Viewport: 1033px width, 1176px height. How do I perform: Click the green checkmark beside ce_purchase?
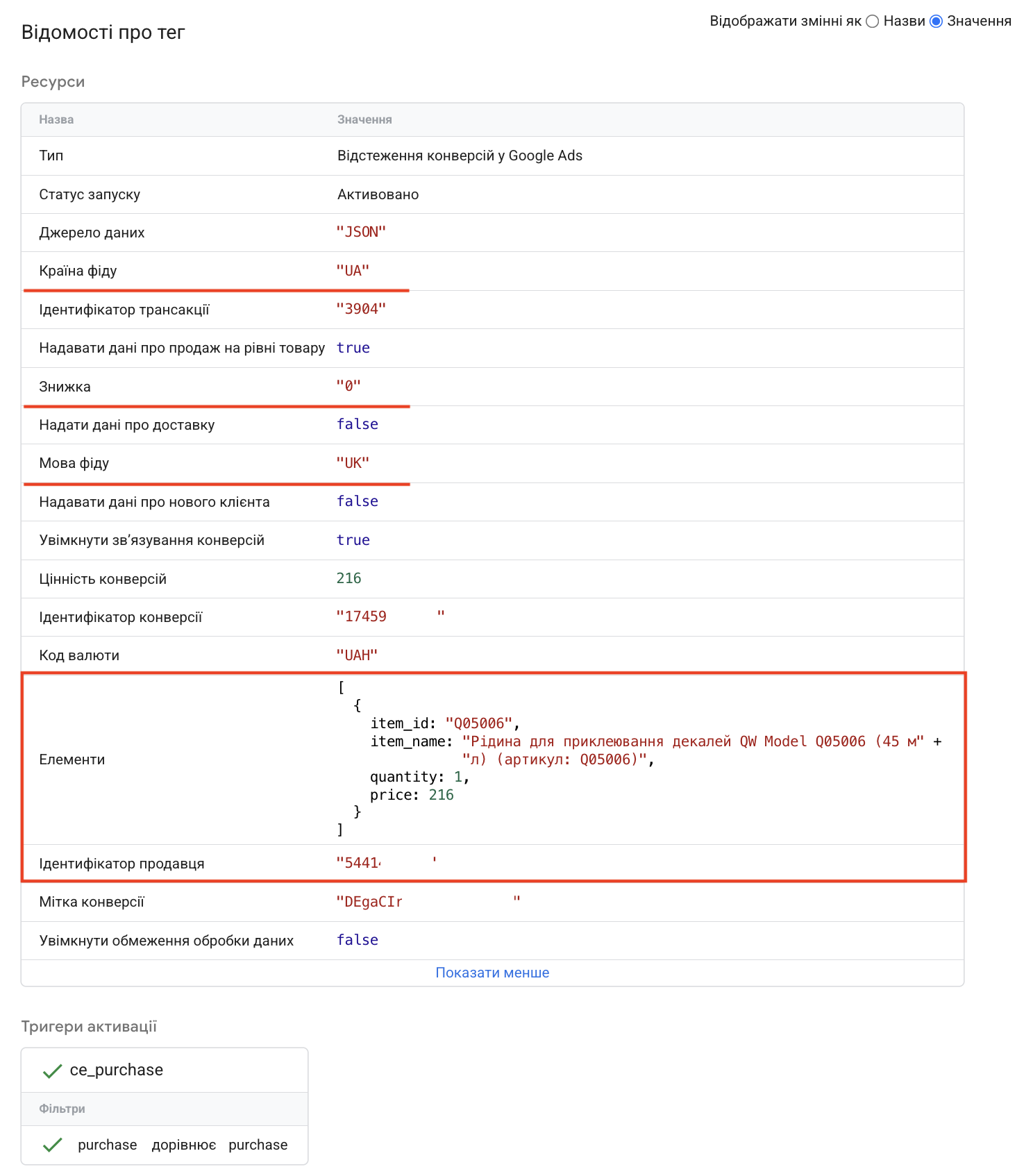click(53, 1071)
